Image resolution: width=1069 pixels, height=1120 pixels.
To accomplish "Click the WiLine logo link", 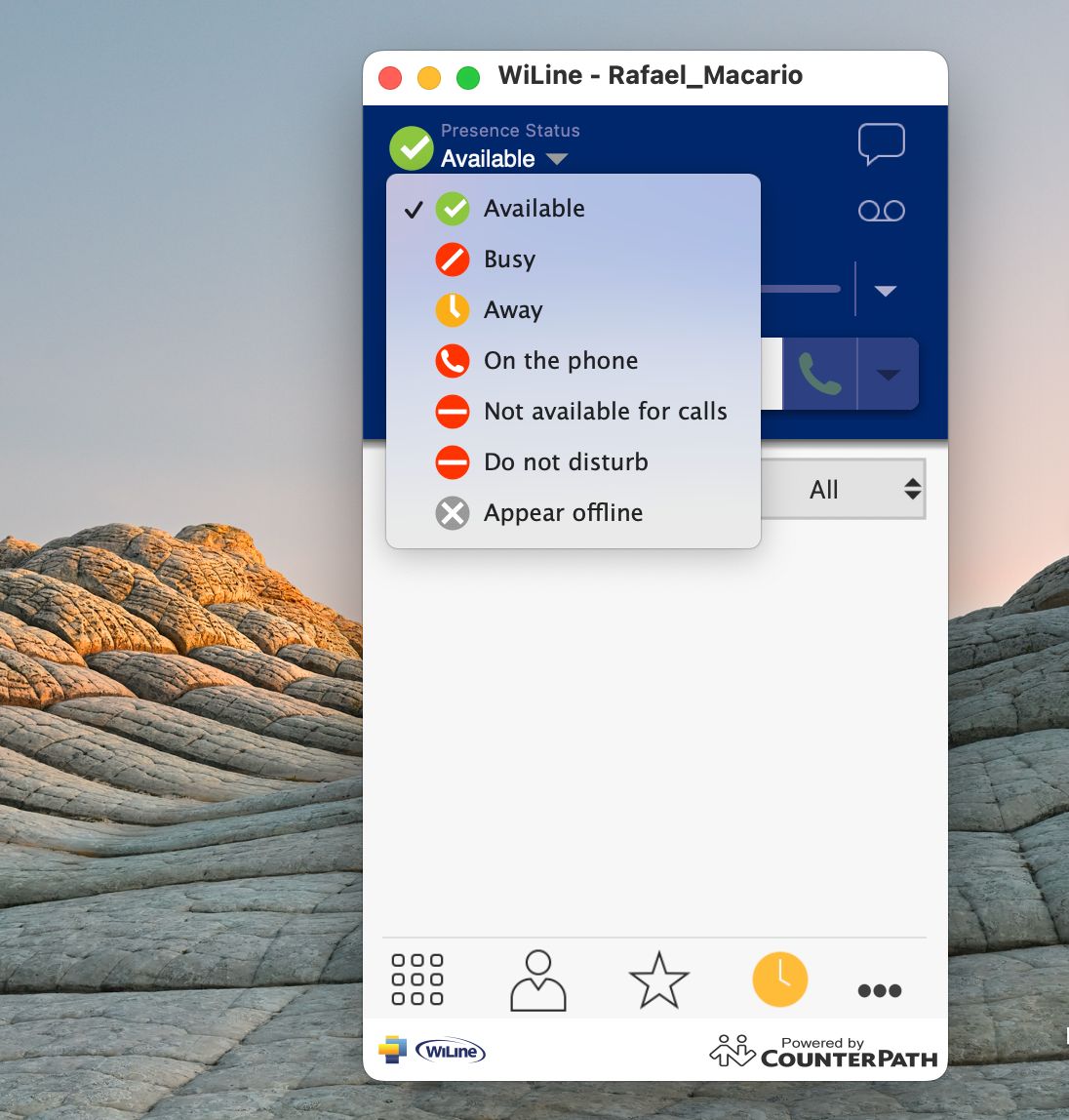I will (x=432, y=1050).
